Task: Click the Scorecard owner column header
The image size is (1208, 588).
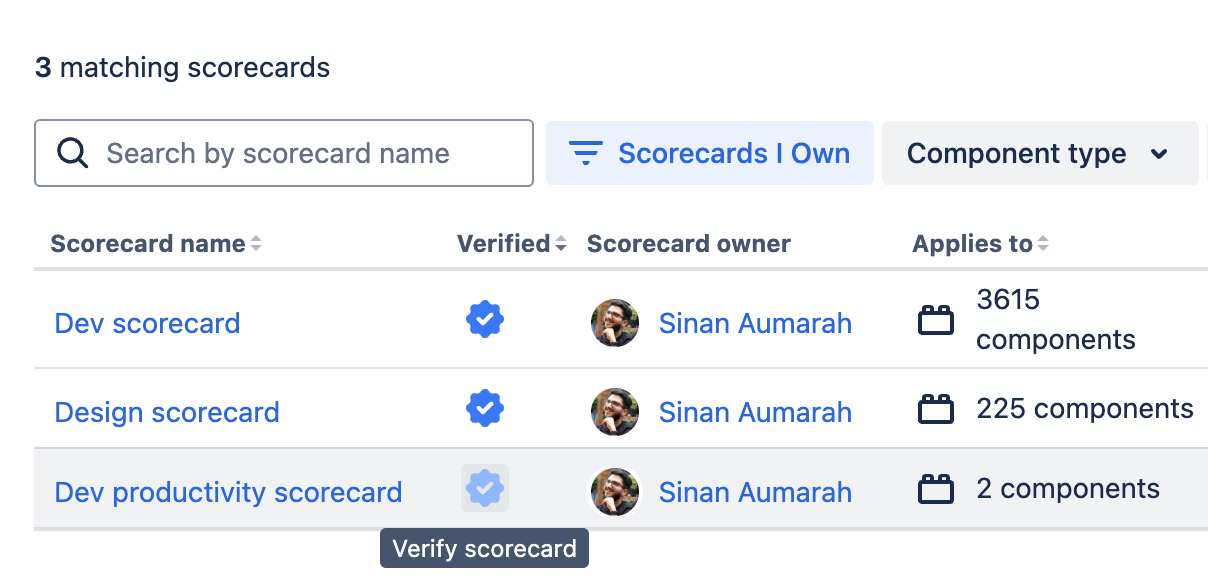Action: pyautogui.click(x=688, y=243)
